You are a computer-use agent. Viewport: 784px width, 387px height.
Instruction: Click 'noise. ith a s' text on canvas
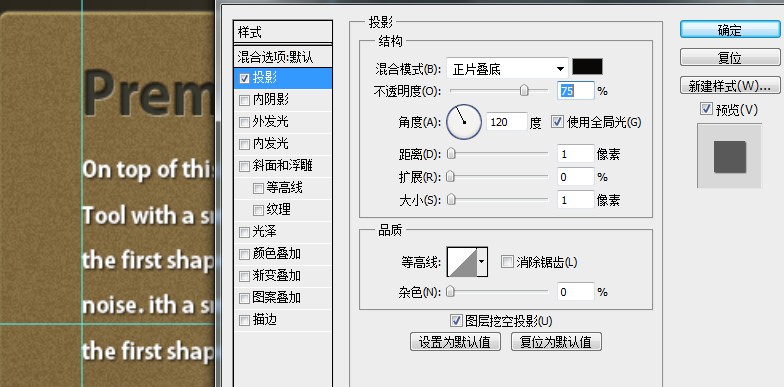148,305
